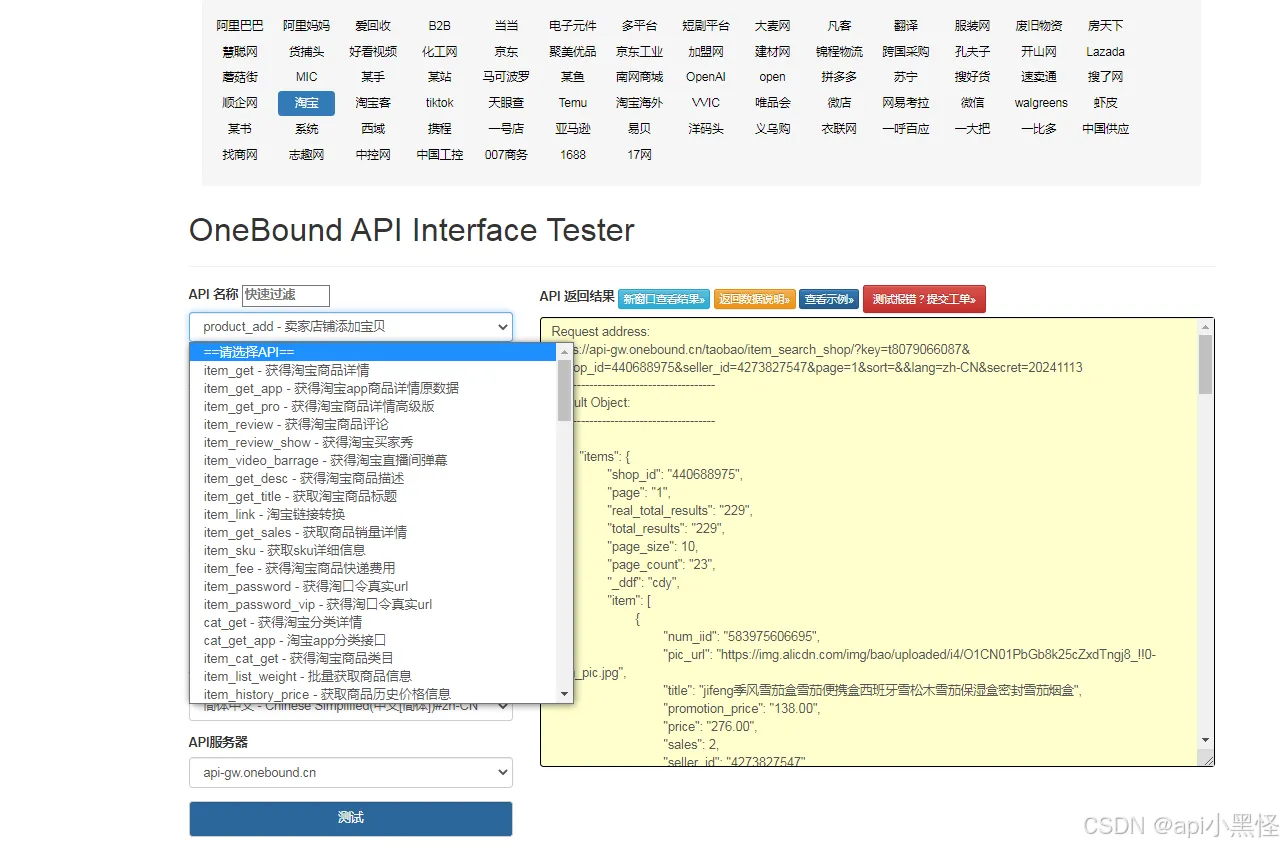Click the 查看示例 button

[x=828, y=299]
